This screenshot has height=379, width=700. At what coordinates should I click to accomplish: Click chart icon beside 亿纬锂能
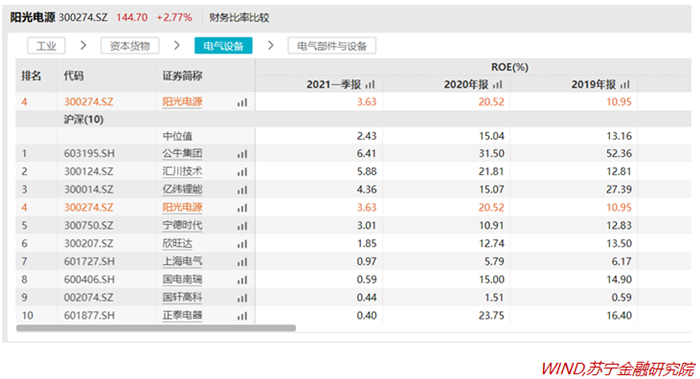242,190
